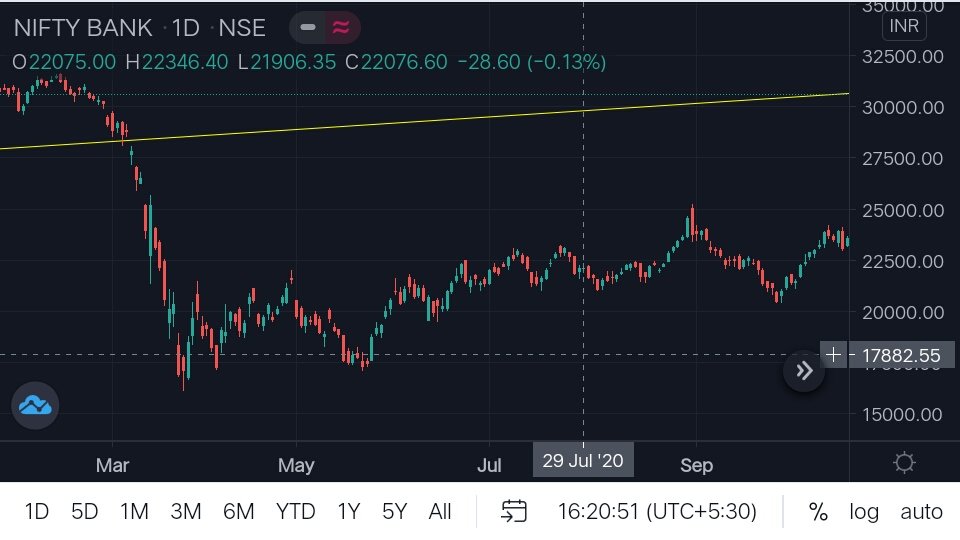Open timezone menu showing 16:20:51 (UTC+5:30)
This screenshot has width=960, height=540.
point(657,511)
